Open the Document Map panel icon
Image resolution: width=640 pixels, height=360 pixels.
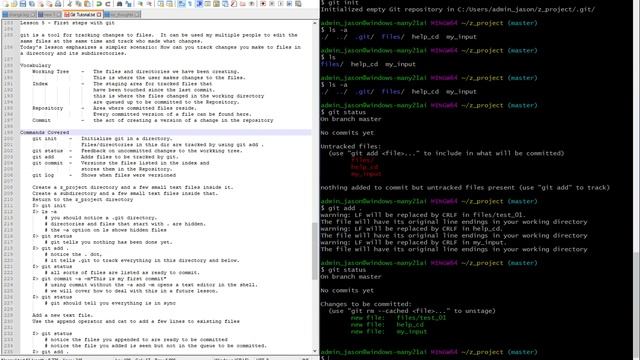216,4
